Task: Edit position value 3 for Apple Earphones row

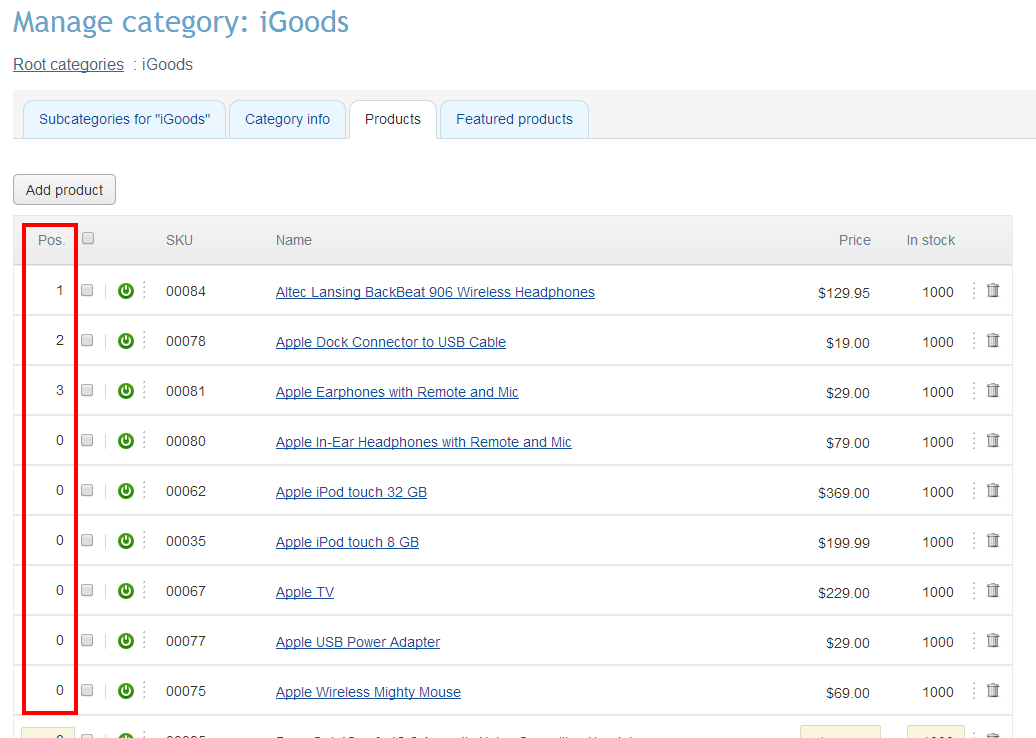Action: click(x=59, y=390)
